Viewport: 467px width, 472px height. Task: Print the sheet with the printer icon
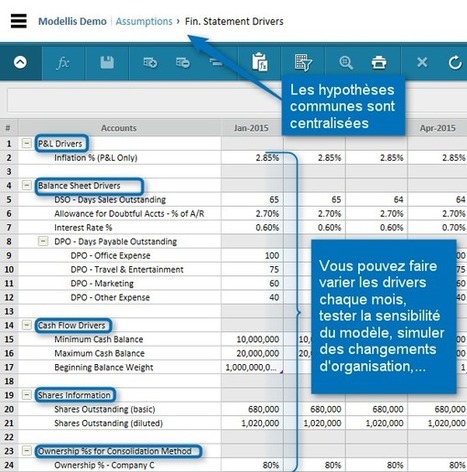click(379, 63)
